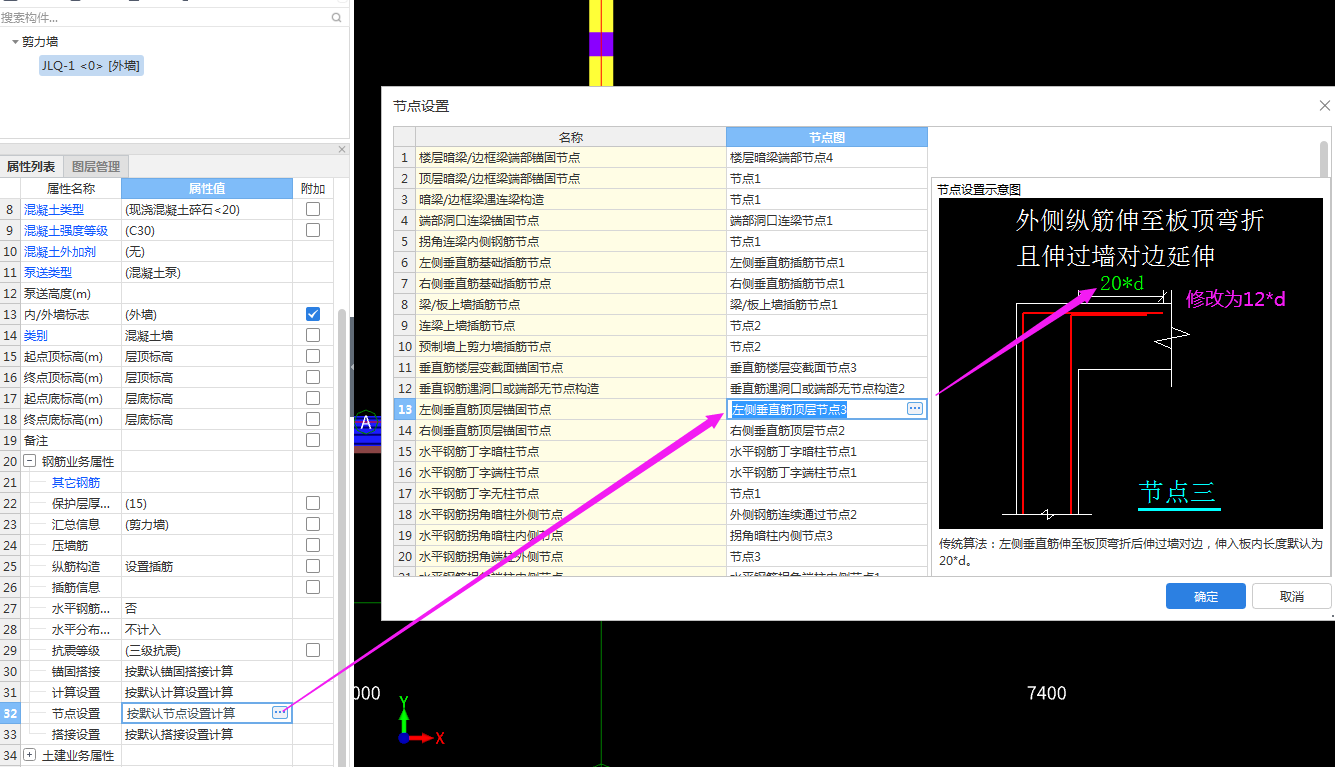The height and width of the screenshot is (767, 1335).
Task: Select row 顶层暗梁/边框梁端部锚固节点
Action: [x=571, y=178]
